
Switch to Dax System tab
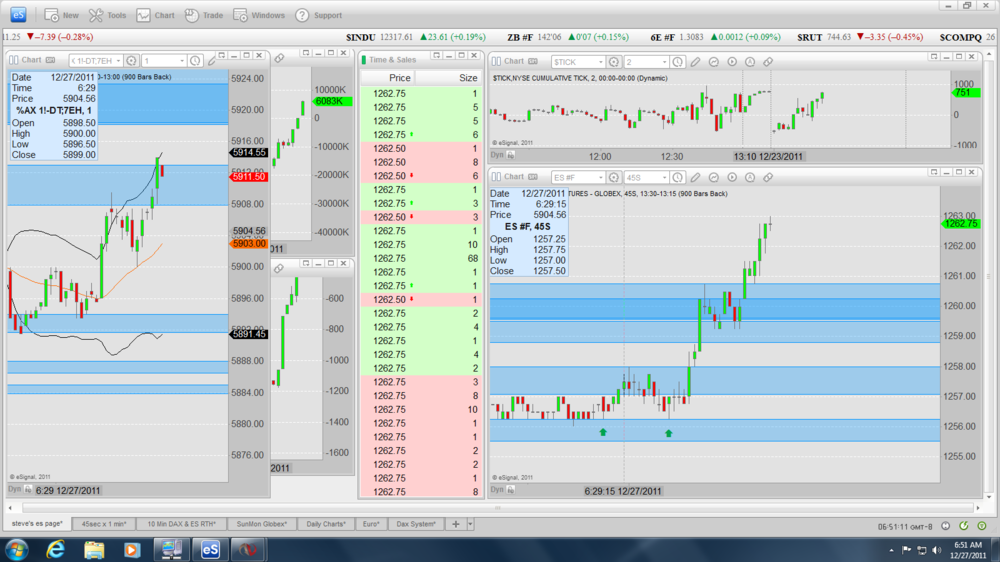416,524
